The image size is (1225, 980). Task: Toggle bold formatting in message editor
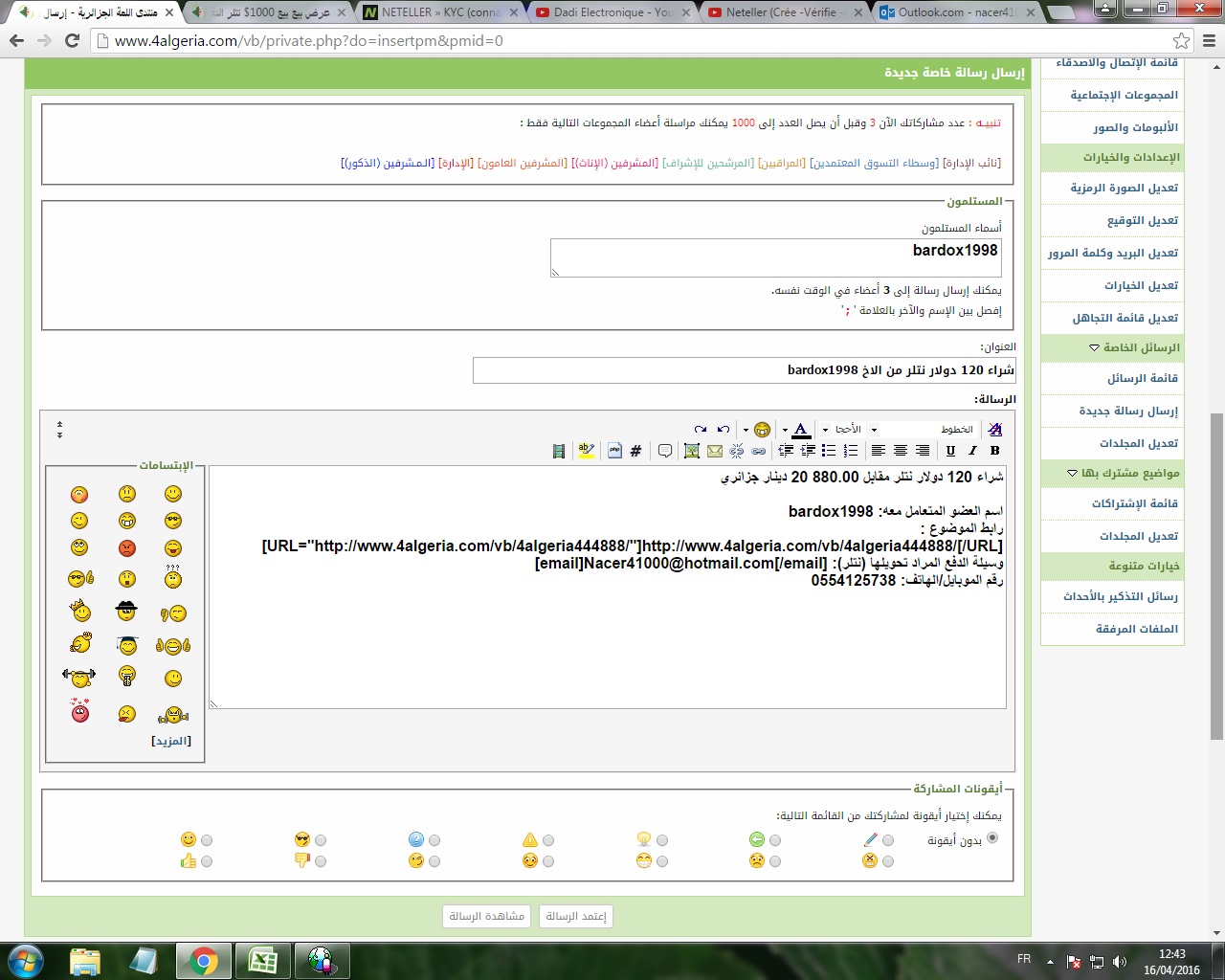(994, 451)
